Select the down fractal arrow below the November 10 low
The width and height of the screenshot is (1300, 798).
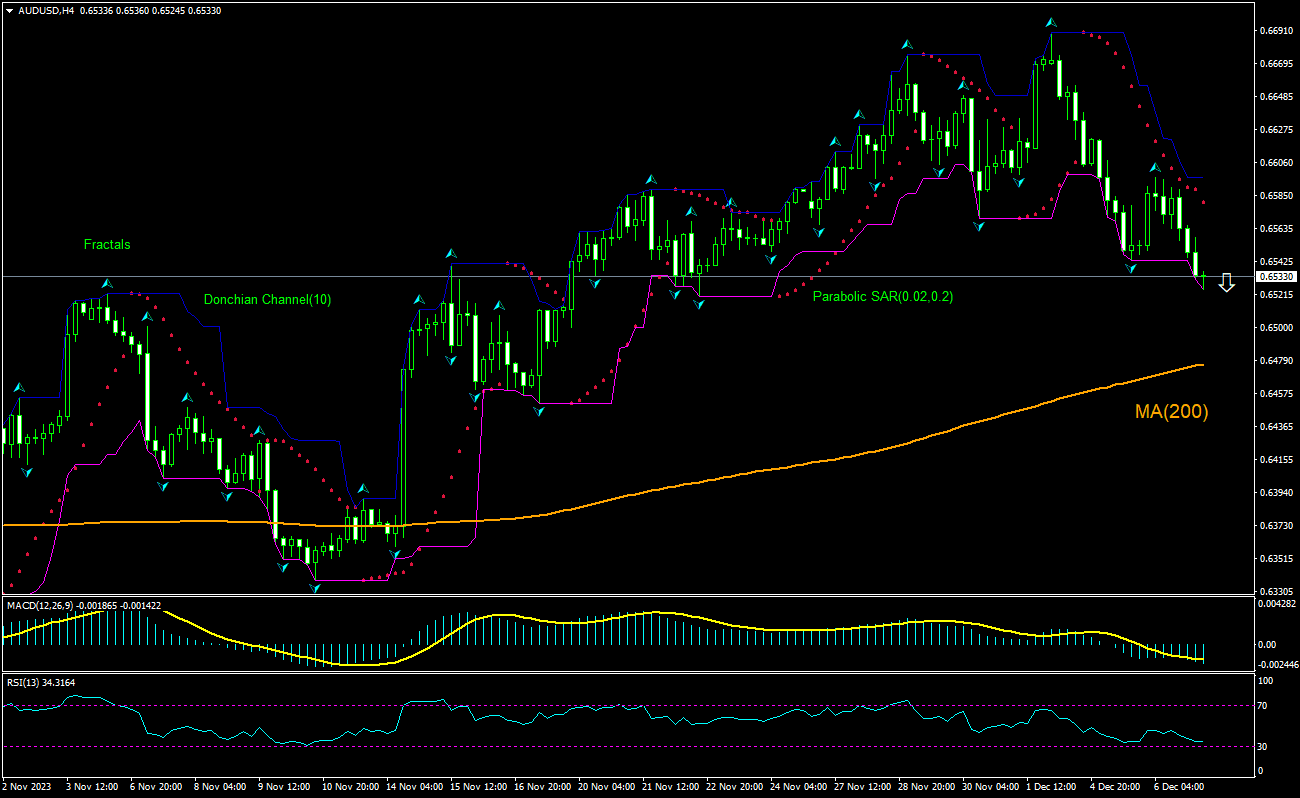315,589
